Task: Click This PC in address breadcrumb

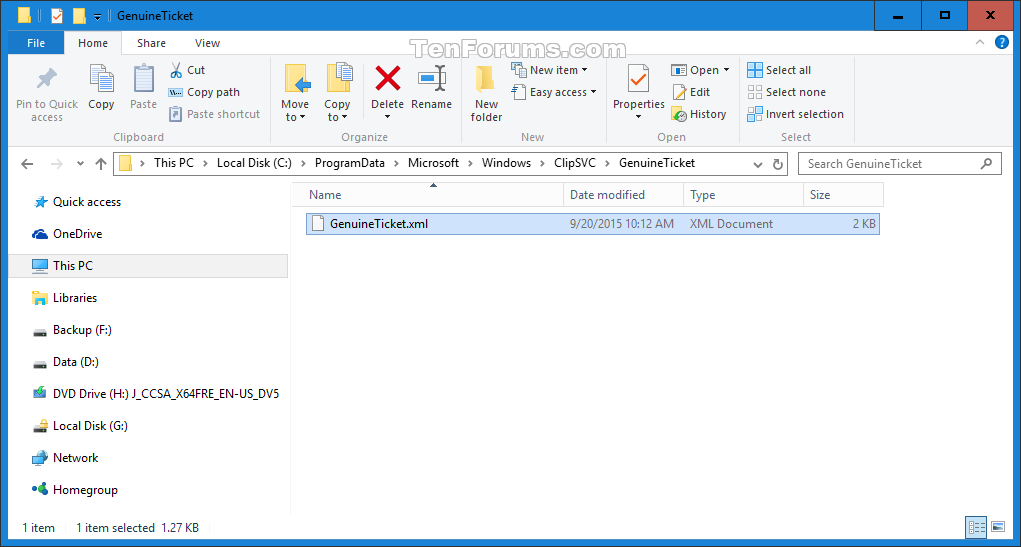Action: click(174, 163)
